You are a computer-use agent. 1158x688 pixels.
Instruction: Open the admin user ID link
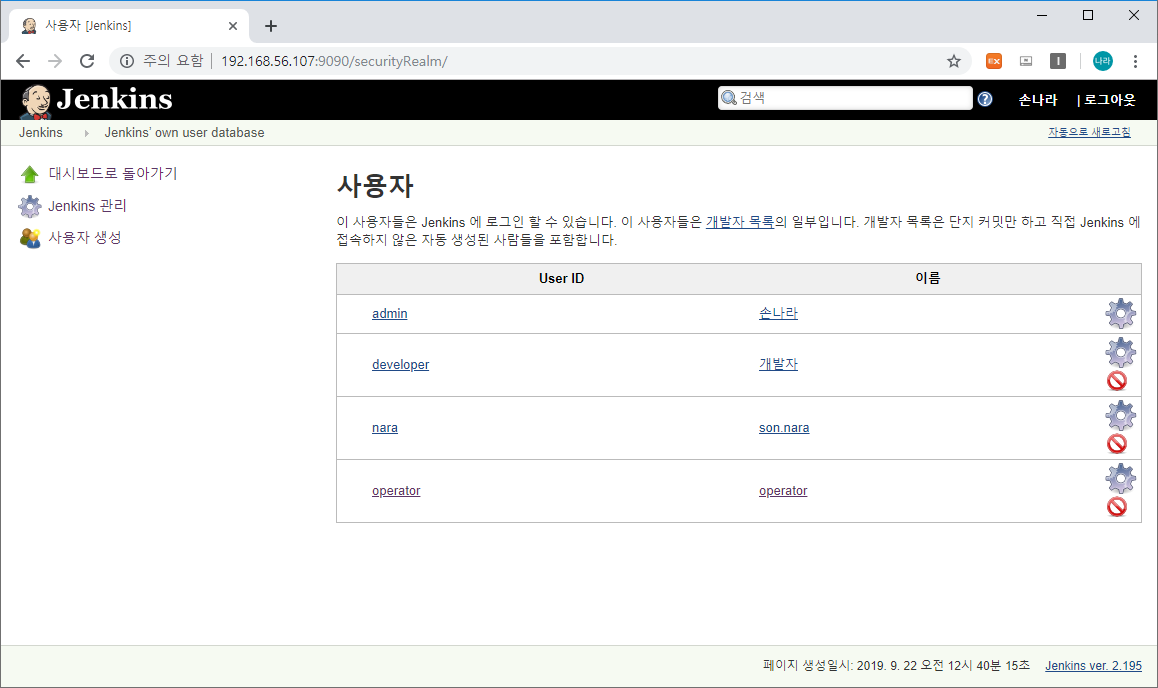tap(389, 314)
